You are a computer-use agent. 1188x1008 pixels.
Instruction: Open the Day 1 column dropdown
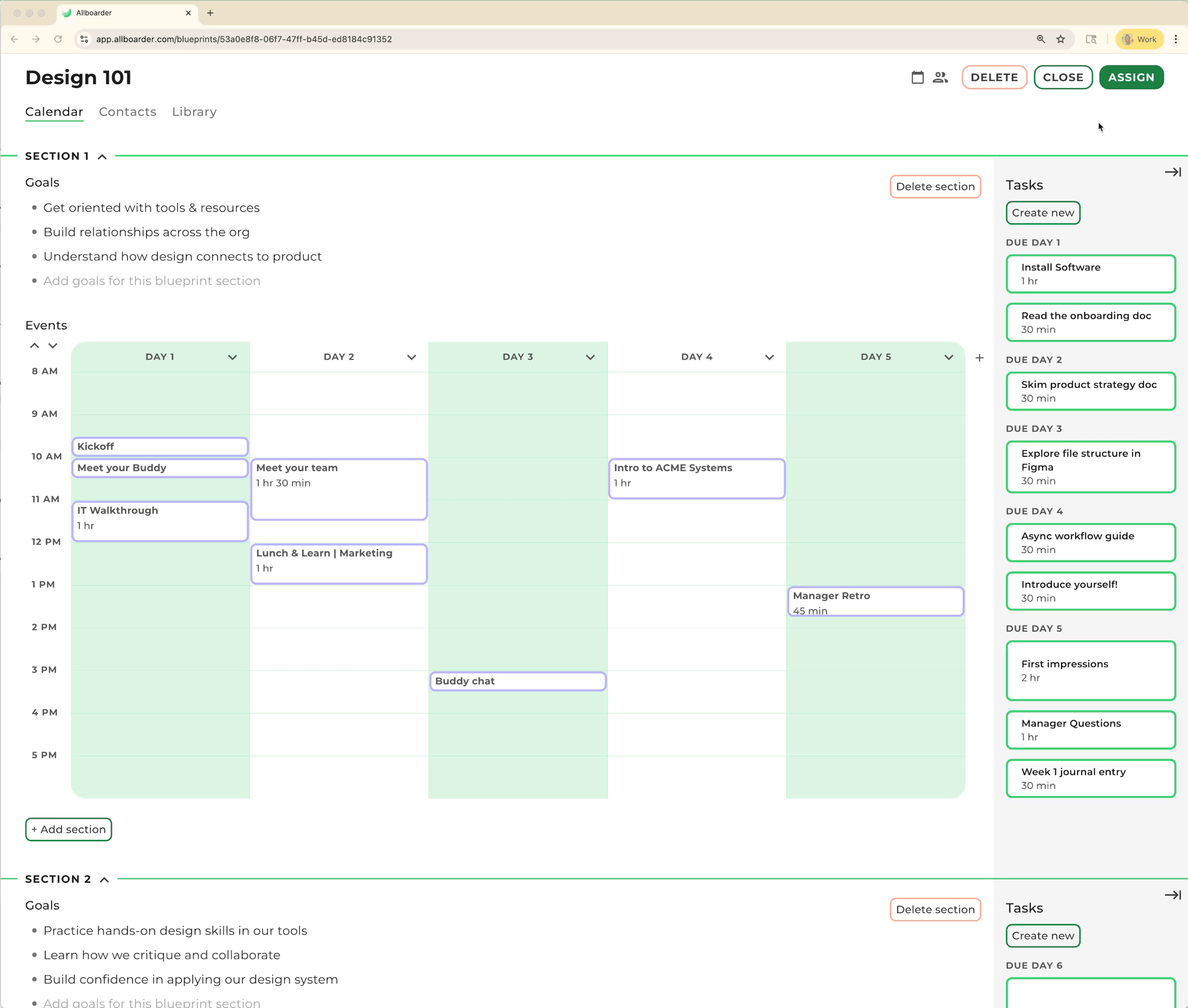[232, 358]
